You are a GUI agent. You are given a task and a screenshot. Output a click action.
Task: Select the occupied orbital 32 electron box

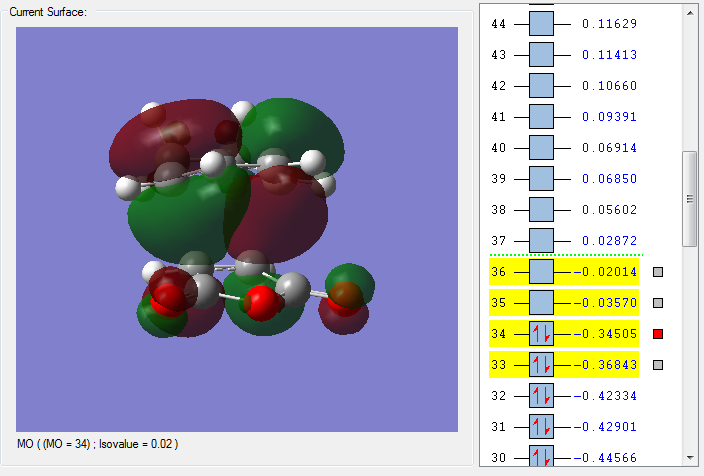541,396
